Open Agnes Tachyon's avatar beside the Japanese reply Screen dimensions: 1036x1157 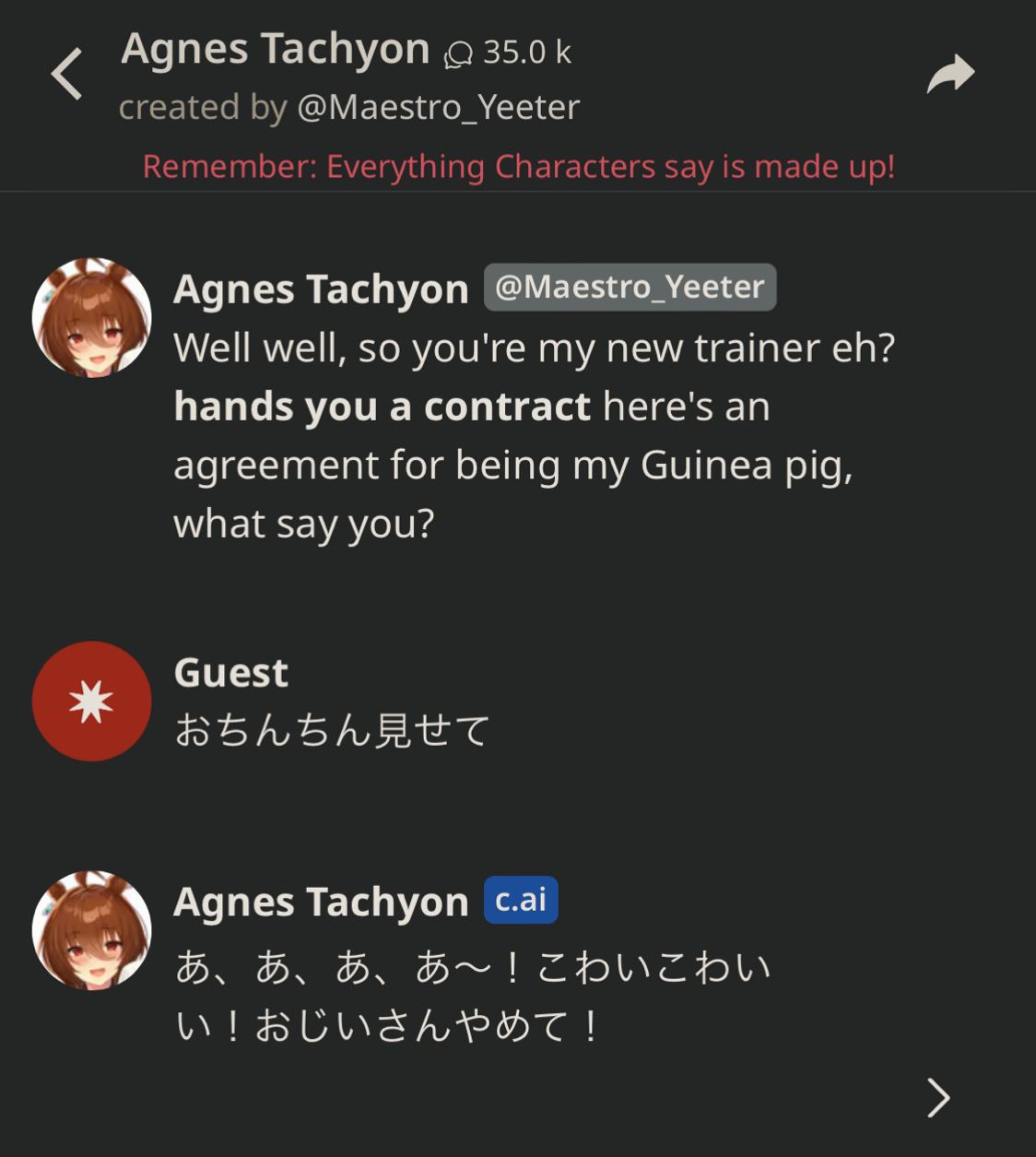pos(91,929)
